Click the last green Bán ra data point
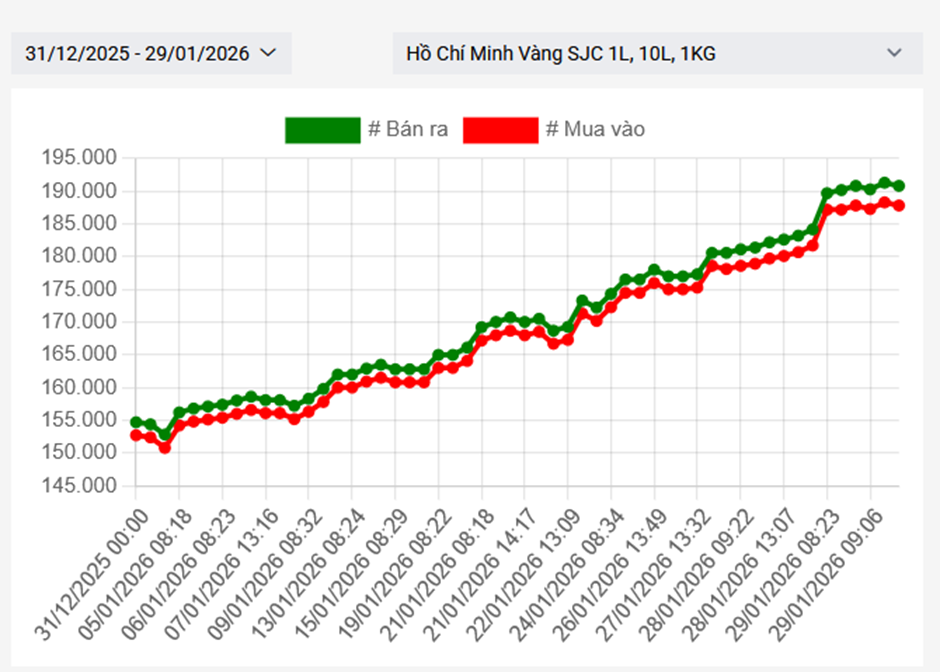Image resolution: width=940 pixels, height=672 pixels. point(899,186)
